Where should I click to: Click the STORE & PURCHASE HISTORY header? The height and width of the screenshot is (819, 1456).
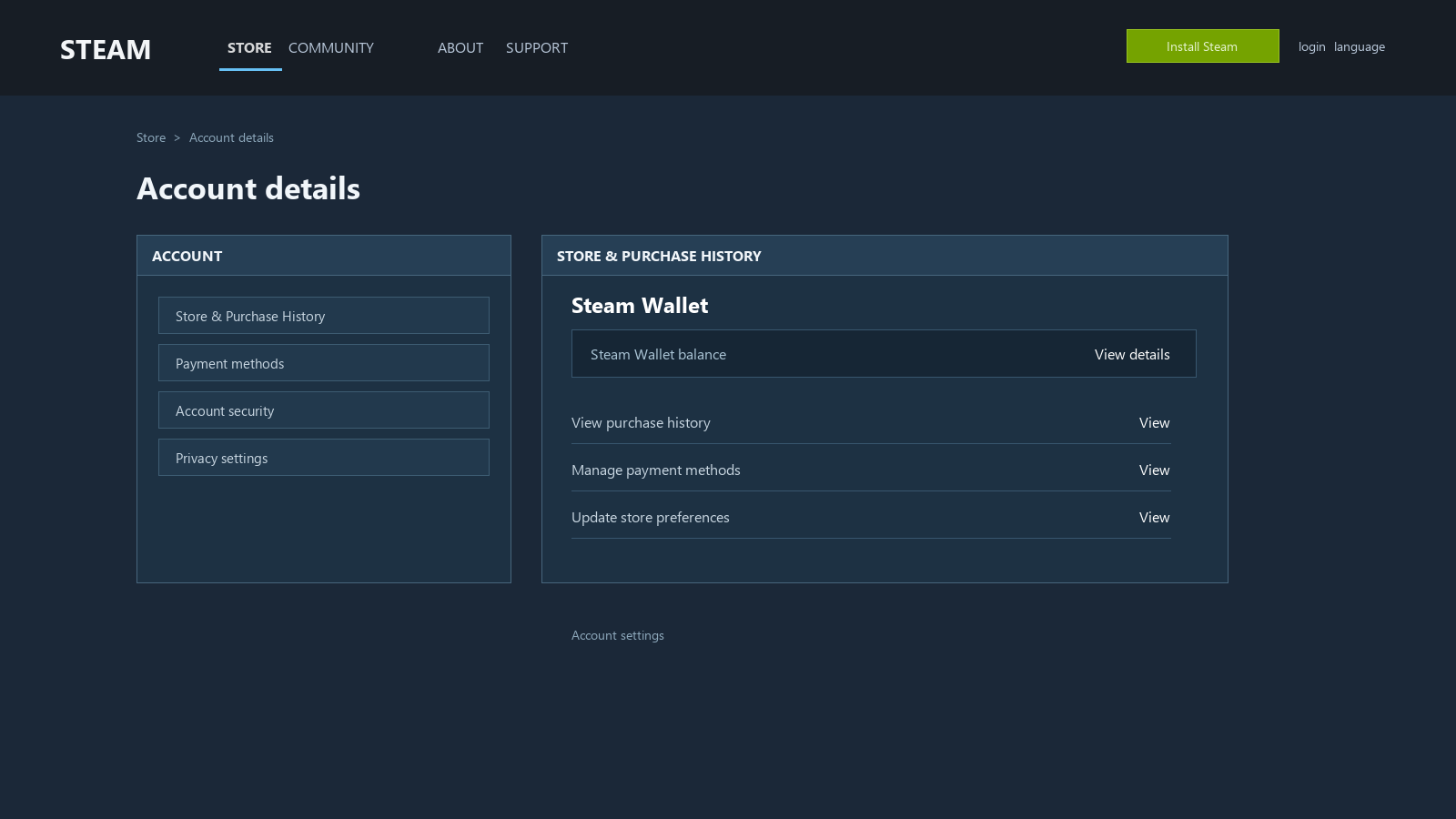pyautogui.click(x=885, y=256)
